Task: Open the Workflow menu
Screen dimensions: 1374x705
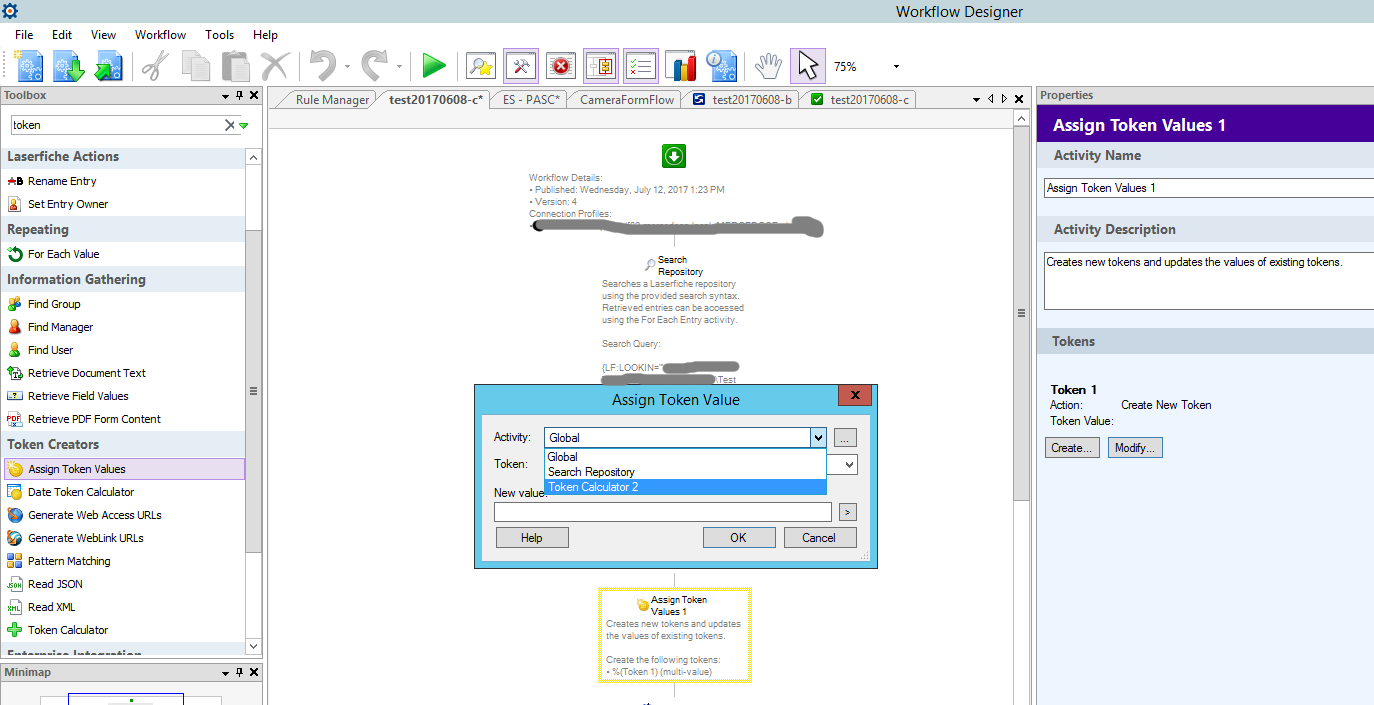Action: pyautogui.click(x=160, y=35)
